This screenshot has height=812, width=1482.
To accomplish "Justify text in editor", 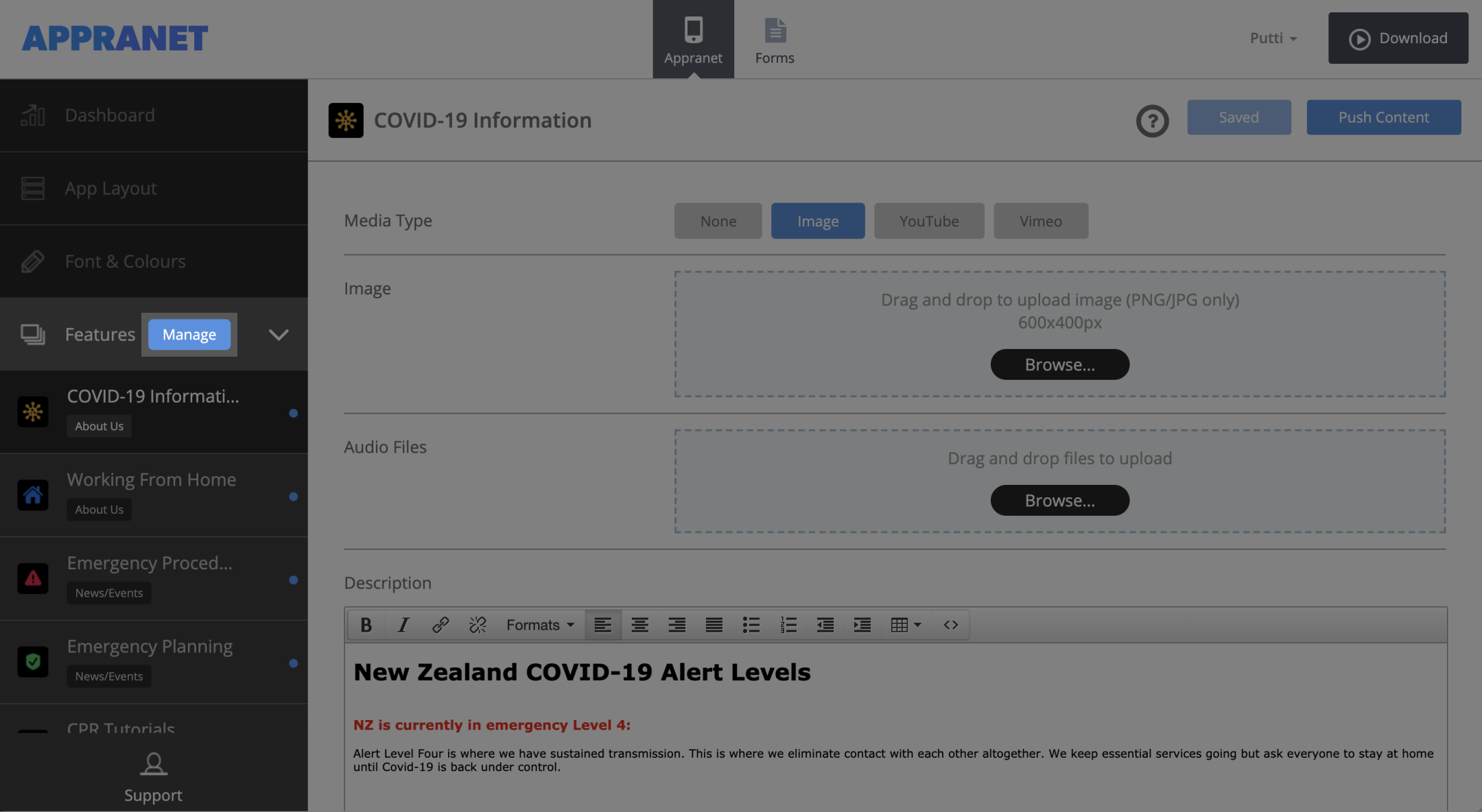I will click(714, 625).
